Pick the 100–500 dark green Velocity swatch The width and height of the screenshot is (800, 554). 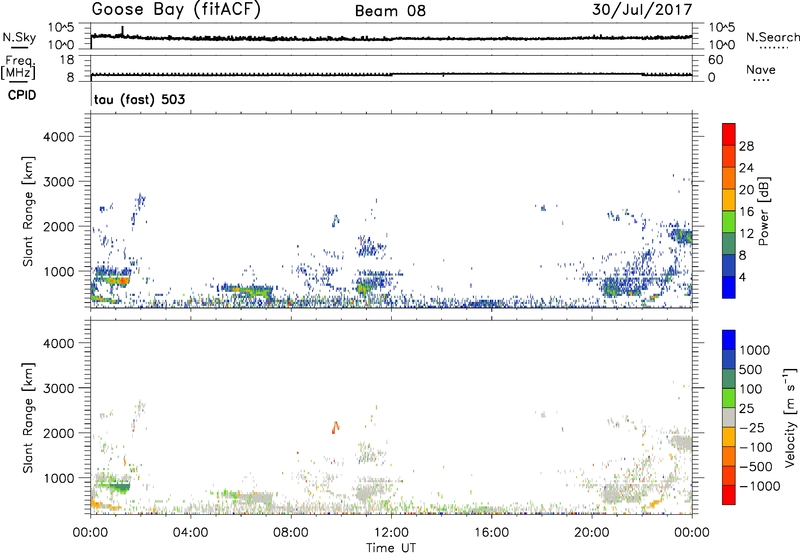729,379
